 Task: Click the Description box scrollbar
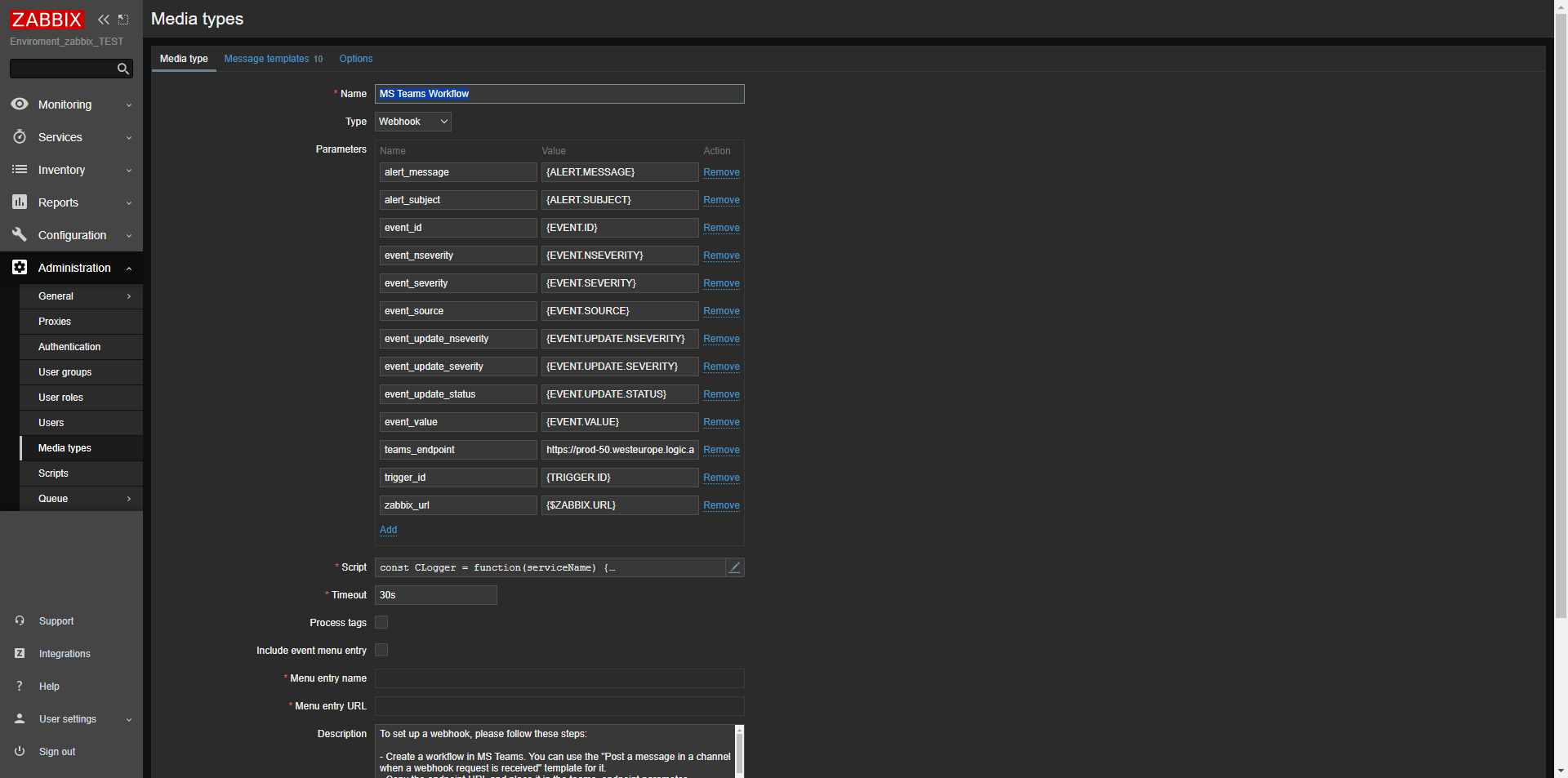coord(739,749)
